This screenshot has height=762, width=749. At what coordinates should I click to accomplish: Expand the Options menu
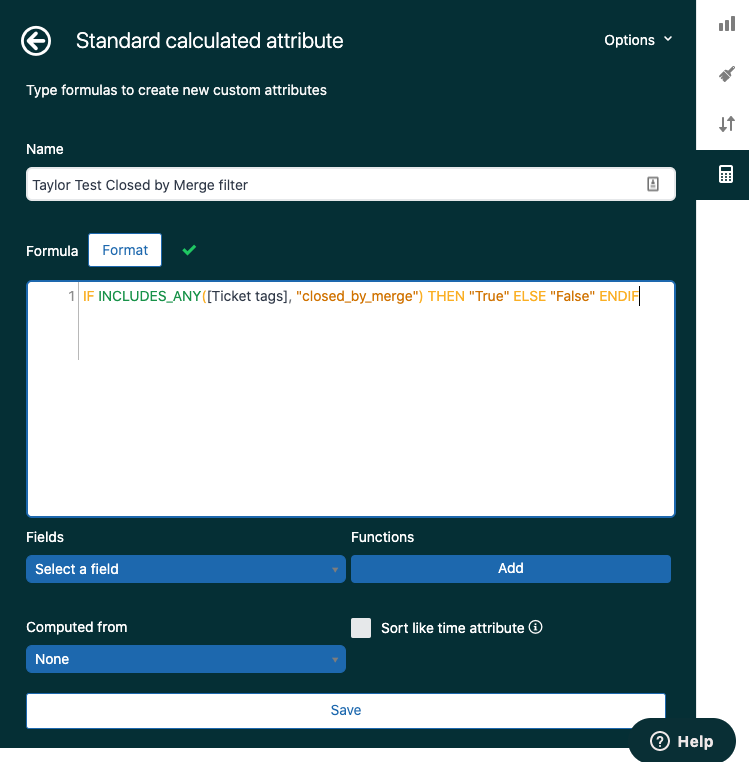(638, 41)
